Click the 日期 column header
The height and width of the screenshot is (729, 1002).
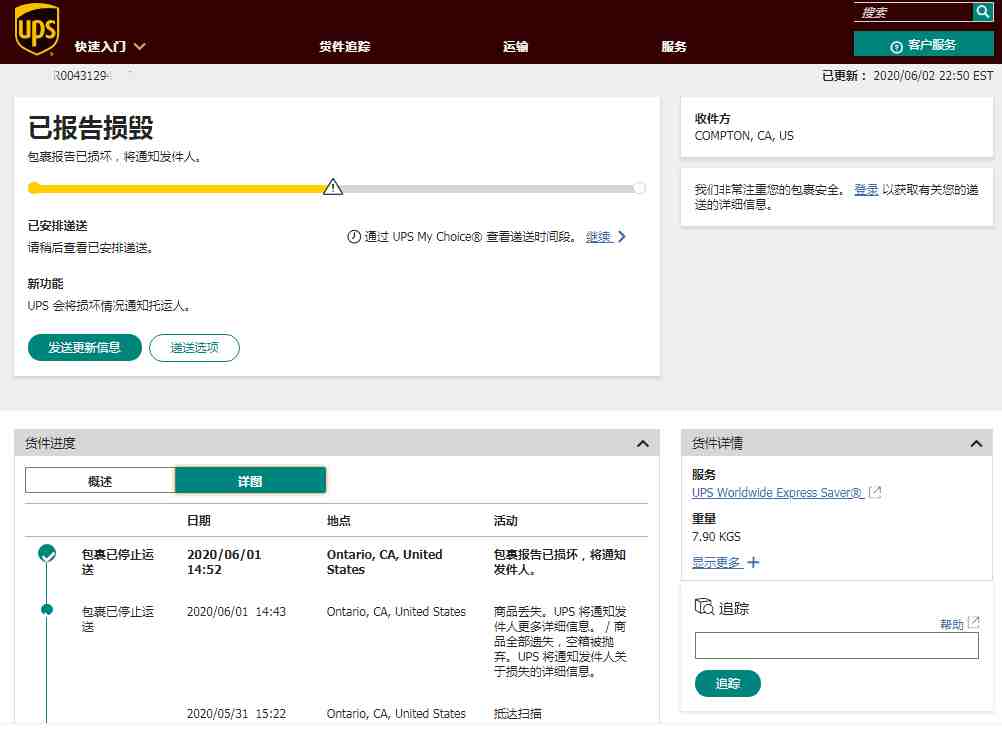199,520
